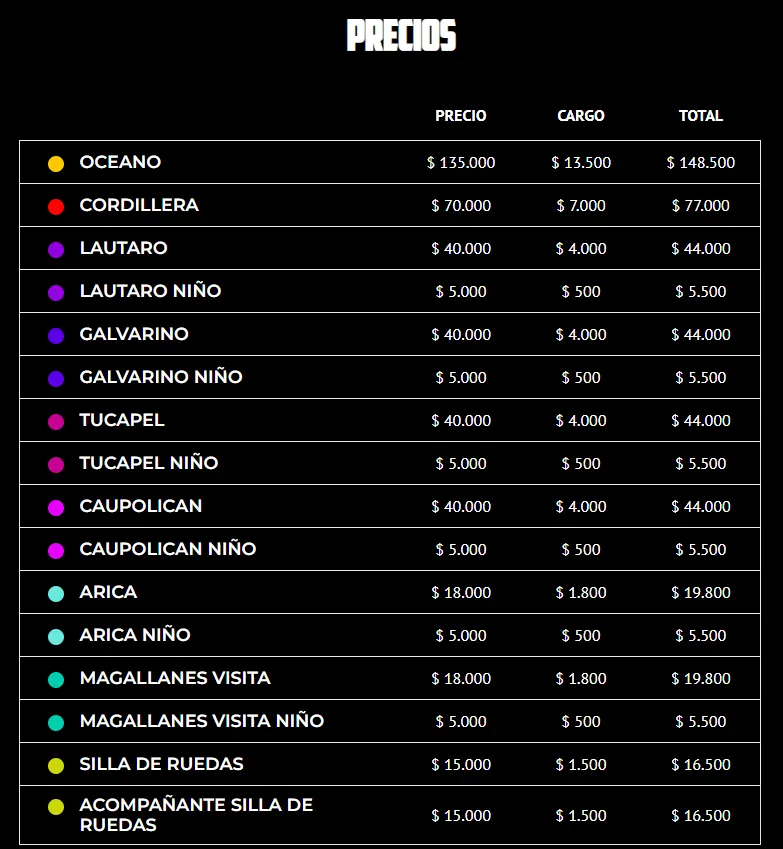
Task: Click the ACOMPAÑANTE SILLA DE RUEDAS label
Action: 196,815
